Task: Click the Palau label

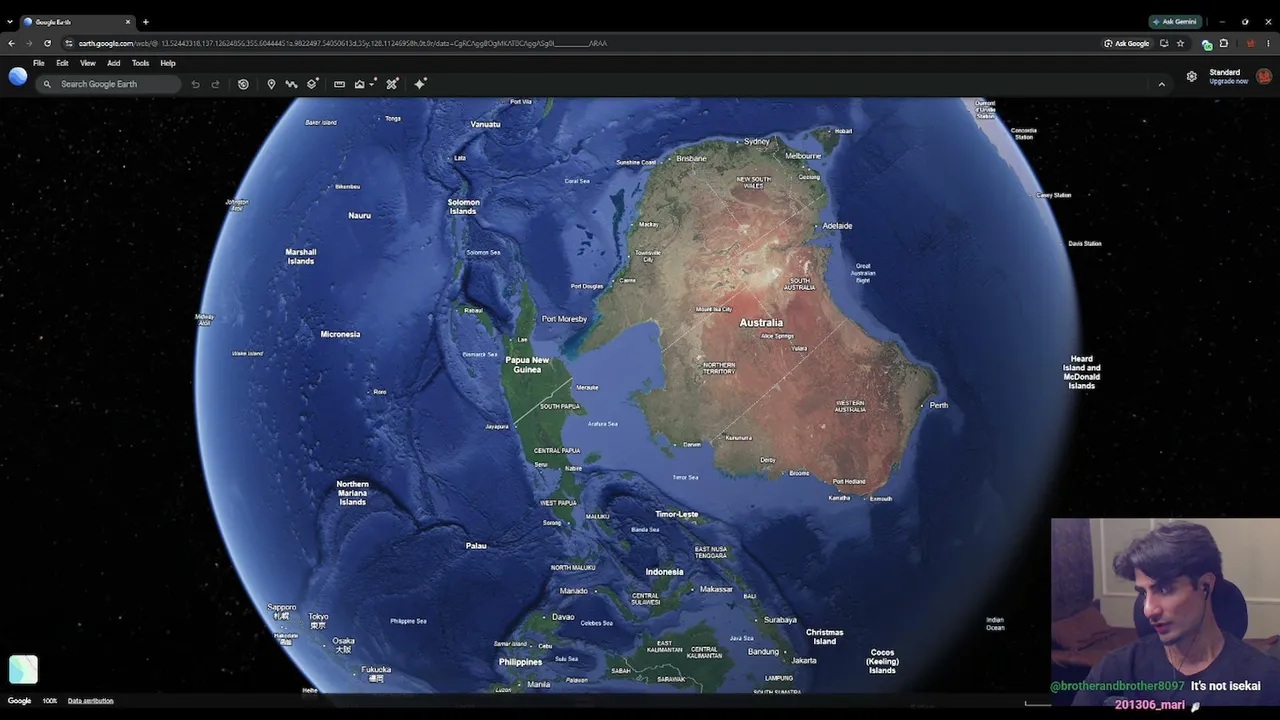Action: pos(476,546)
